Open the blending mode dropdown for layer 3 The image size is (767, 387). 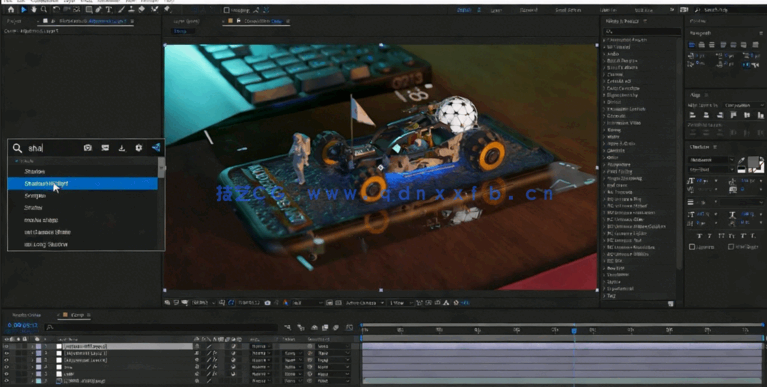click(261, 360)
